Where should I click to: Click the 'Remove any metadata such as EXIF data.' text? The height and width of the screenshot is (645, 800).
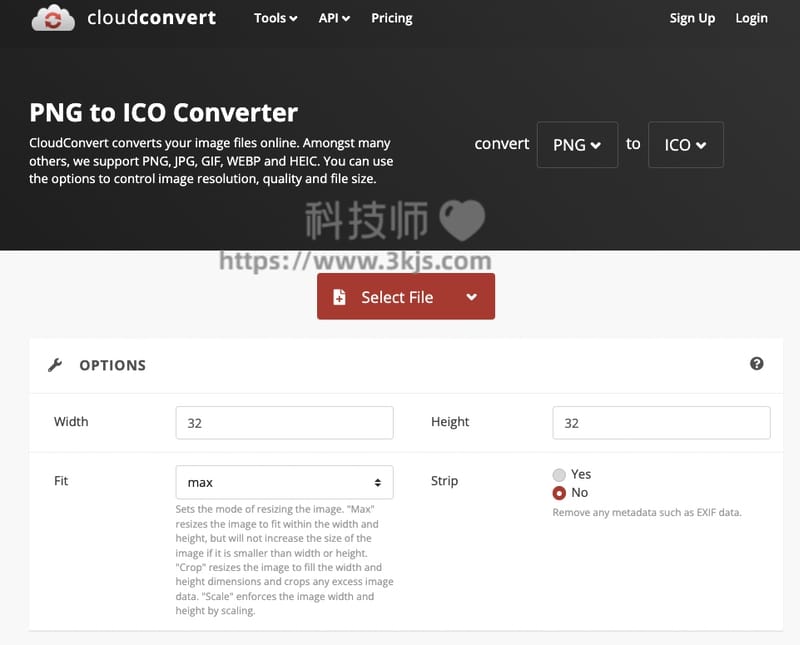tap(647, 512)
